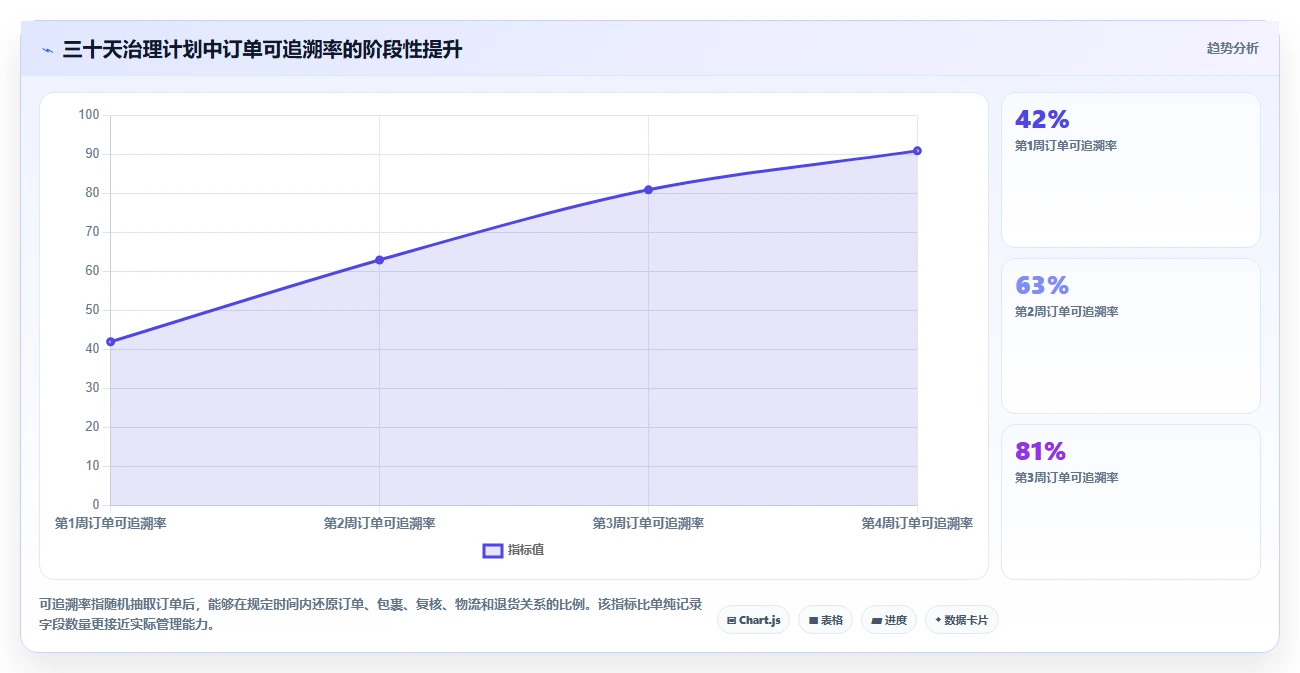
Task: Click the 42% value card
Action: click(1130, 170)
